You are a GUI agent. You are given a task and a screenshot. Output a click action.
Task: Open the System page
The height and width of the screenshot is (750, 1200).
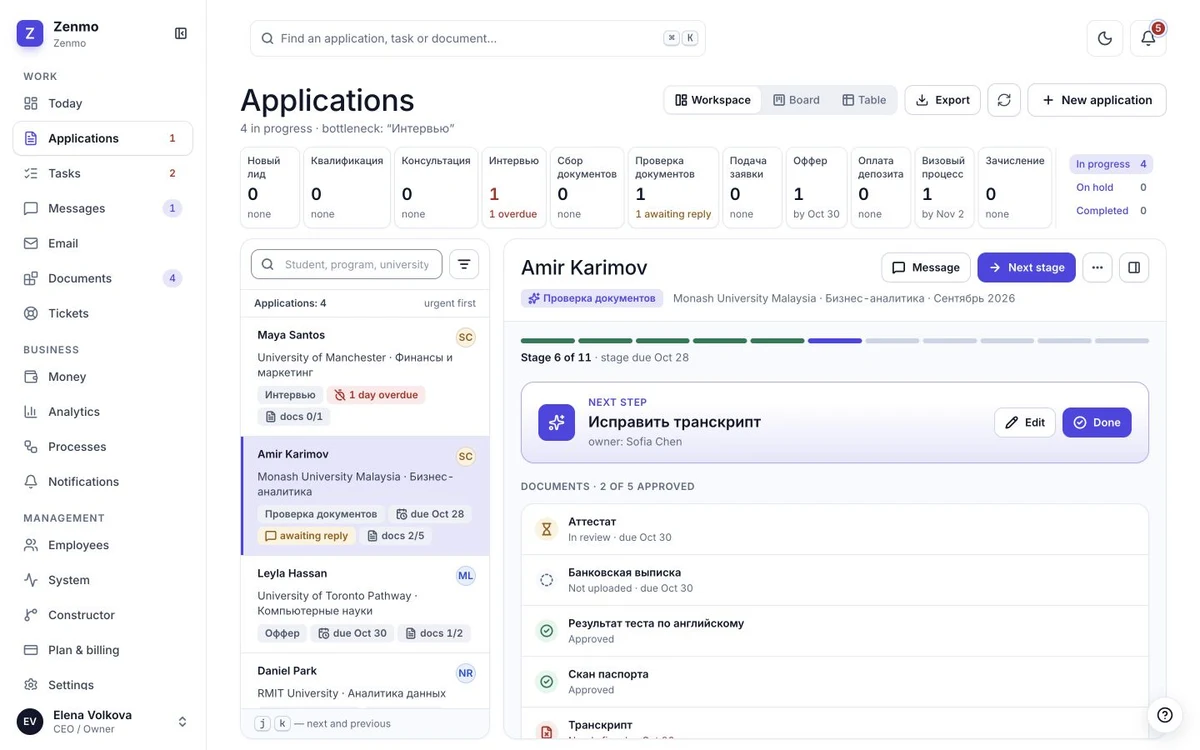pos(103,580)
